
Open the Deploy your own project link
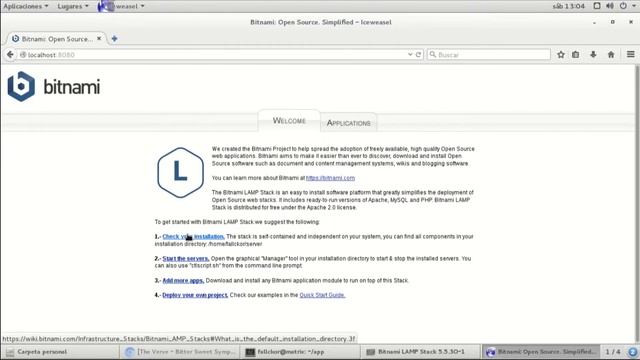[x=195, y=295]
